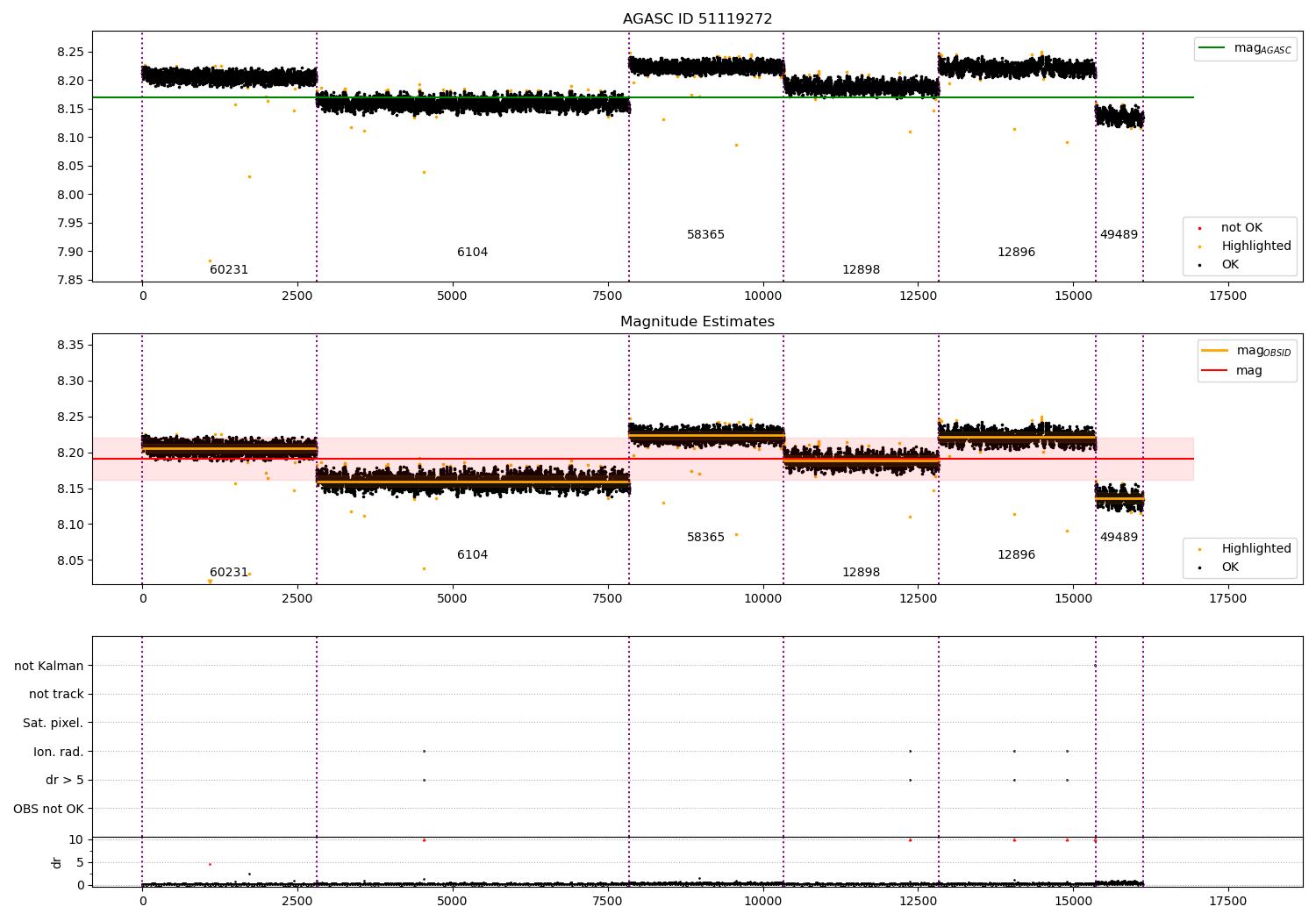The width and height of the screenshot is (1316, 921).
Task: Click the 7.90 y-axis tick label
Action: 70,252
